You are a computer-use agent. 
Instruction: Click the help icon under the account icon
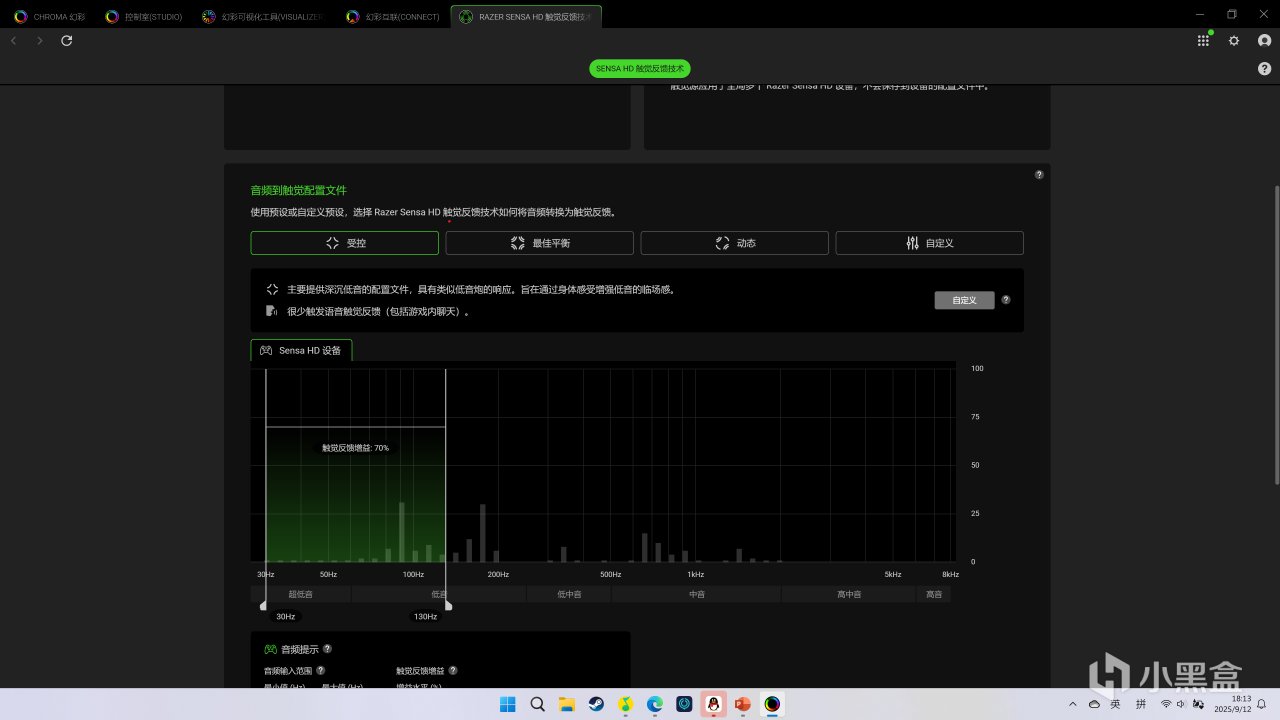click(x=1264, y=69)
